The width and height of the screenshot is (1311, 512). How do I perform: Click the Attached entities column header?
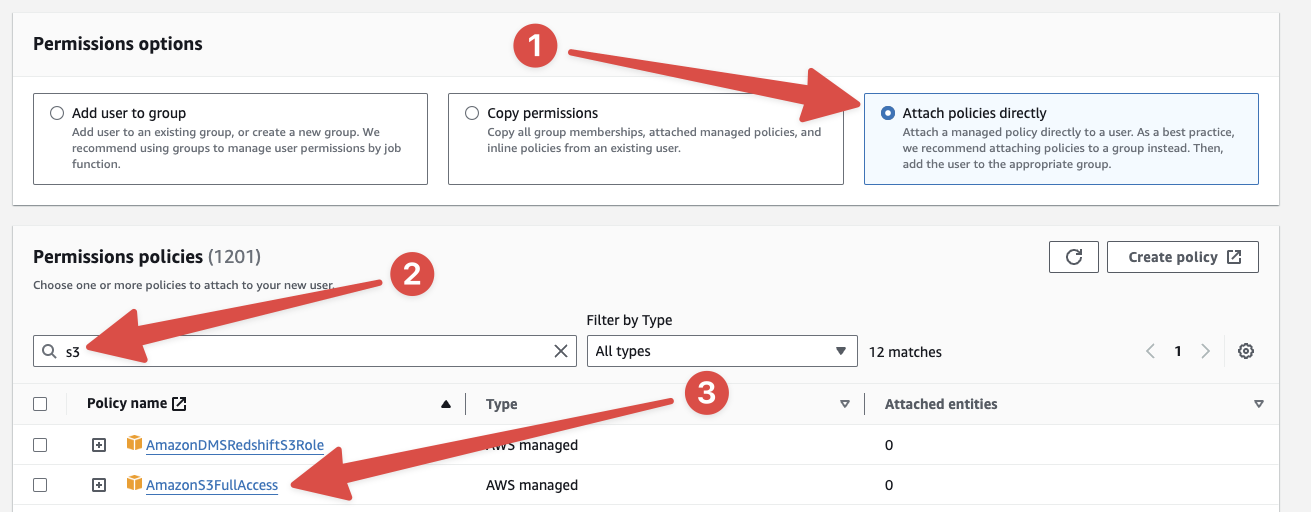(x=941, y=404)
